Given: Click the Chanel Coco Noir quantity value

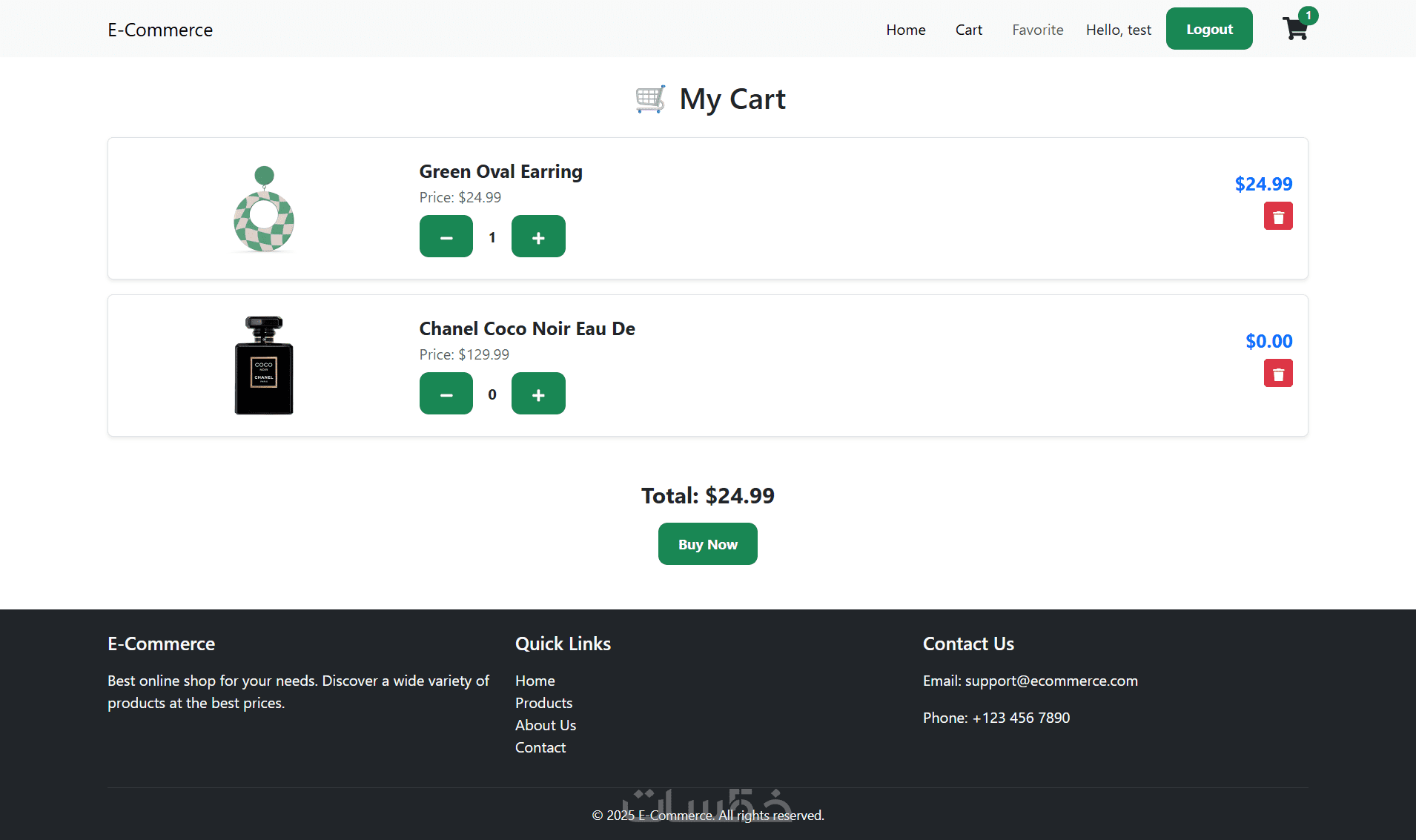Looking at the screenshot, I should (492, 394).
